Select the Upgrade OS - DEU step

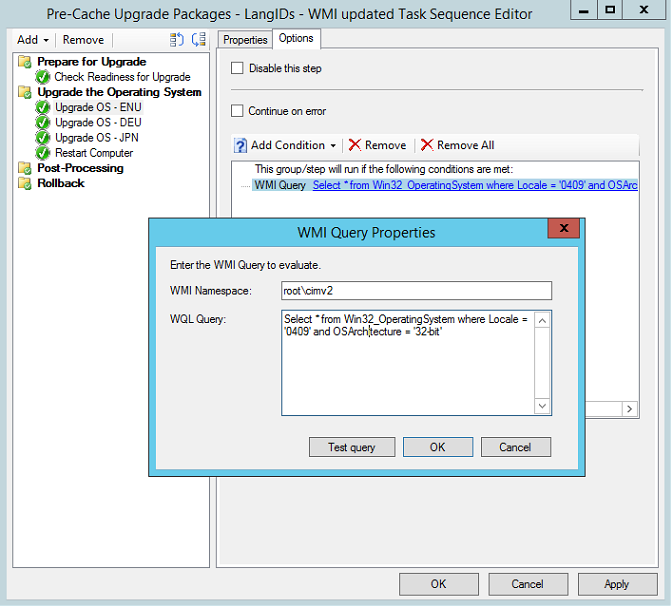98,122
